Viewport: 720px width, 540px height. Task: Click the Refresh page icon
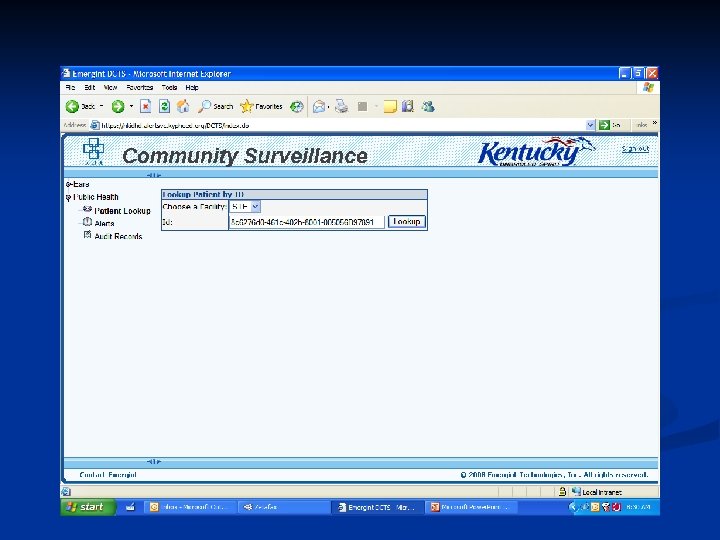[x=164, y=107]
